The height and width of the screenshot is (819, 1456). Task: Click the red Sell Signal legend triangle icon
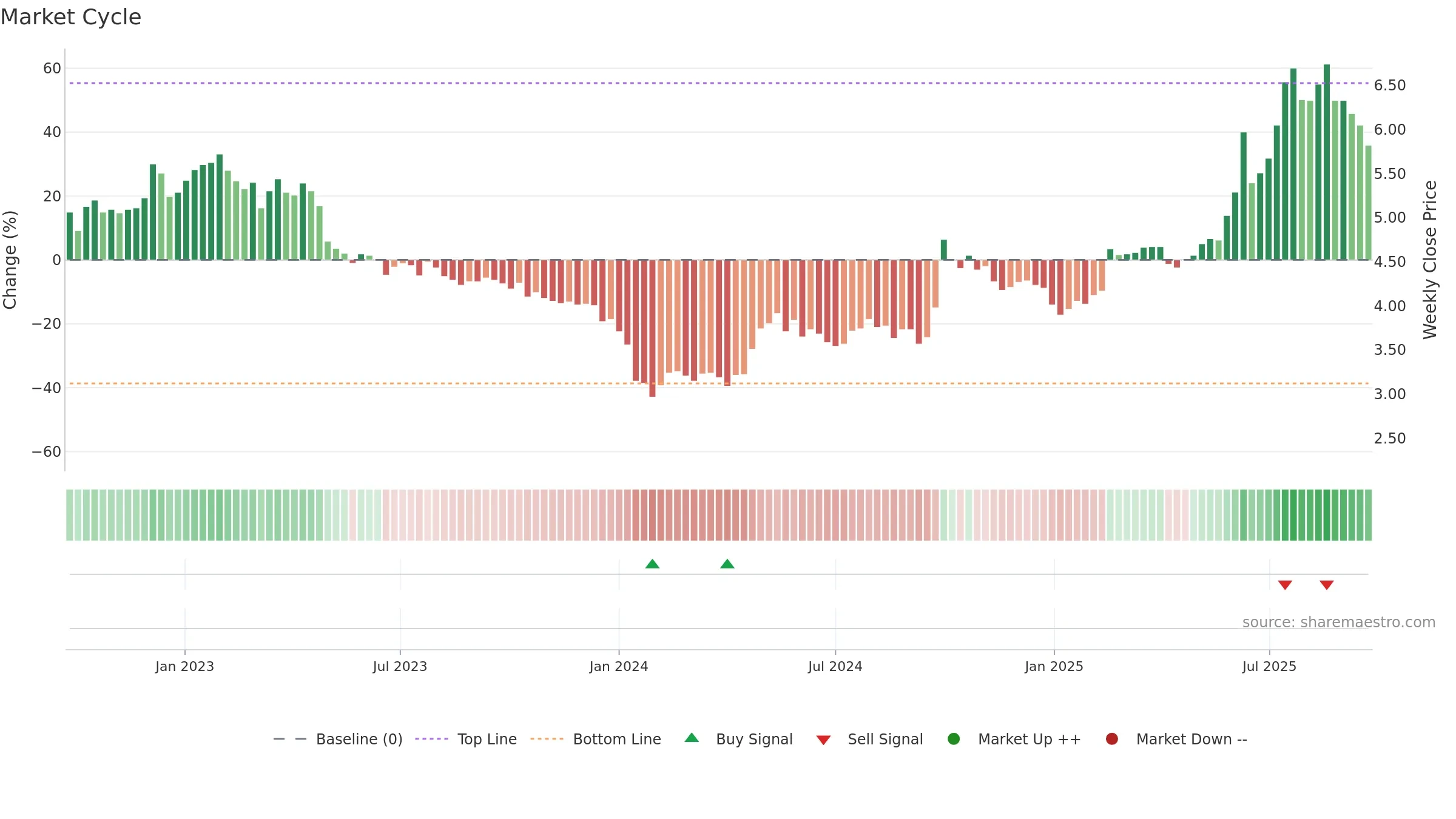pyautogui.click(x=823, y=740)
